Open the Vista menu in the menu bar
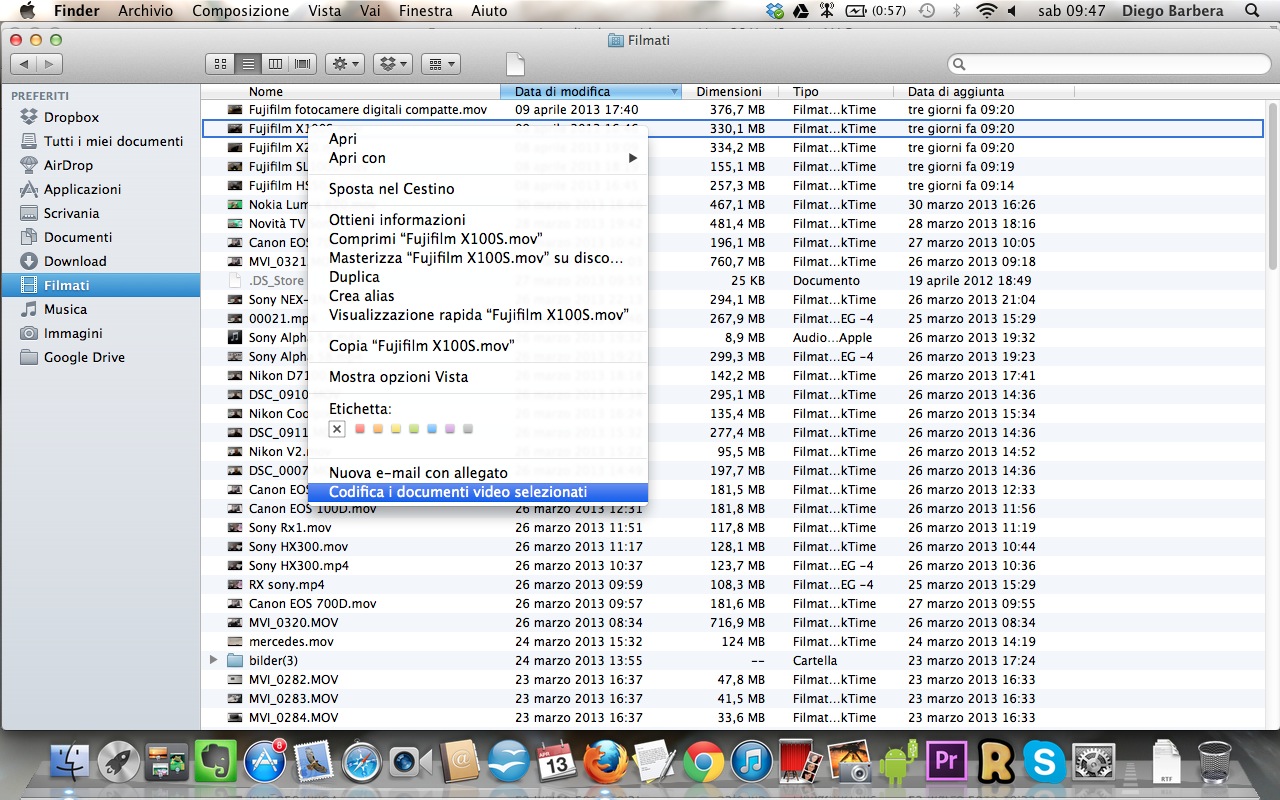Screen dimensions: 1280x800 [323, 11]
